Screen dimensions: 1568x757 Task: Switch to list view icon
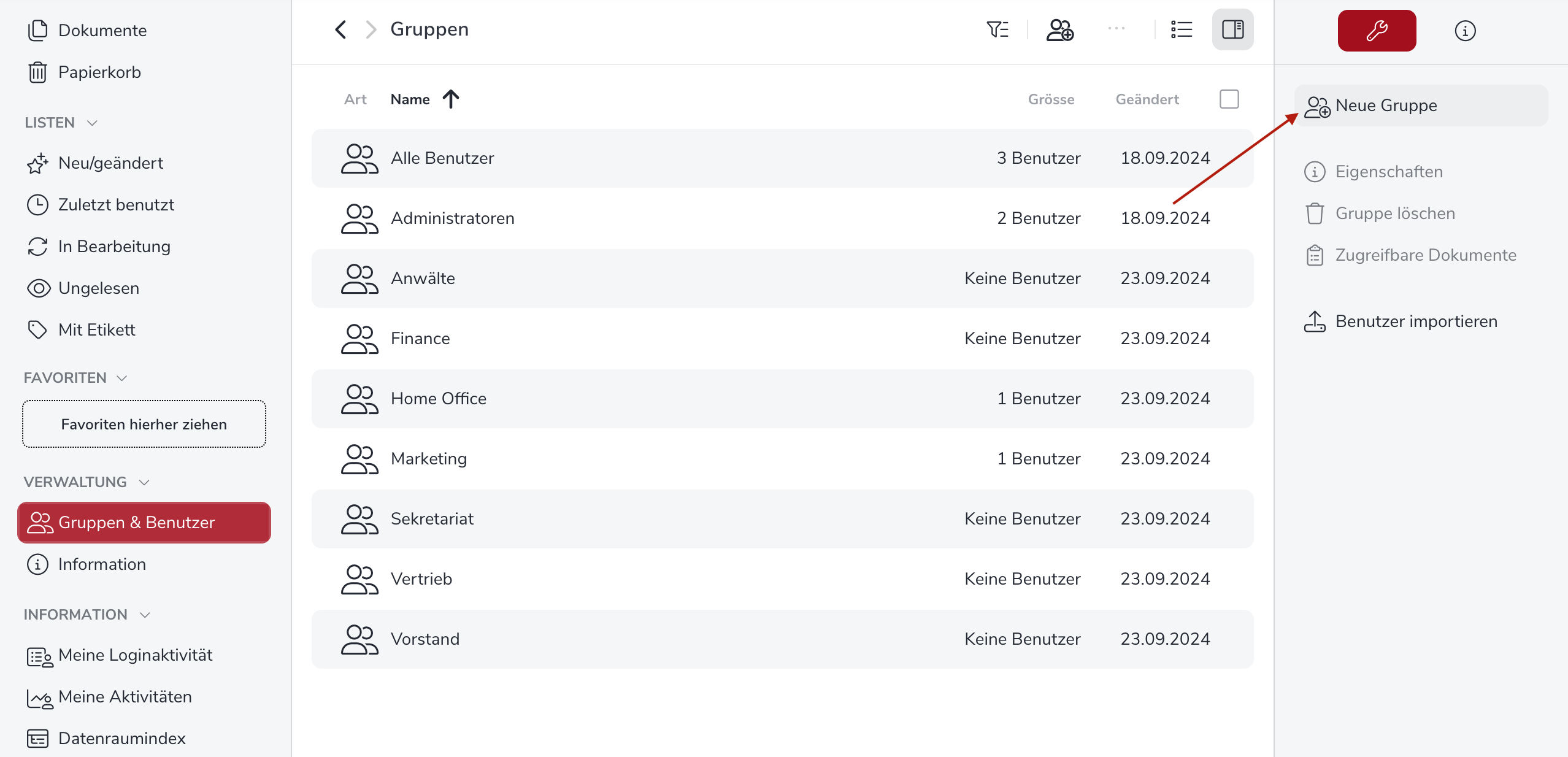pyautogui.click(x=1181, y=29)
